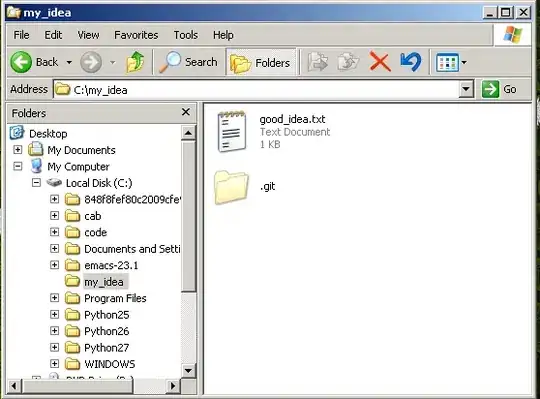Viewport: 540px width, 399px height.
Task: Open the Help menu
Action: tap(223, 35)
